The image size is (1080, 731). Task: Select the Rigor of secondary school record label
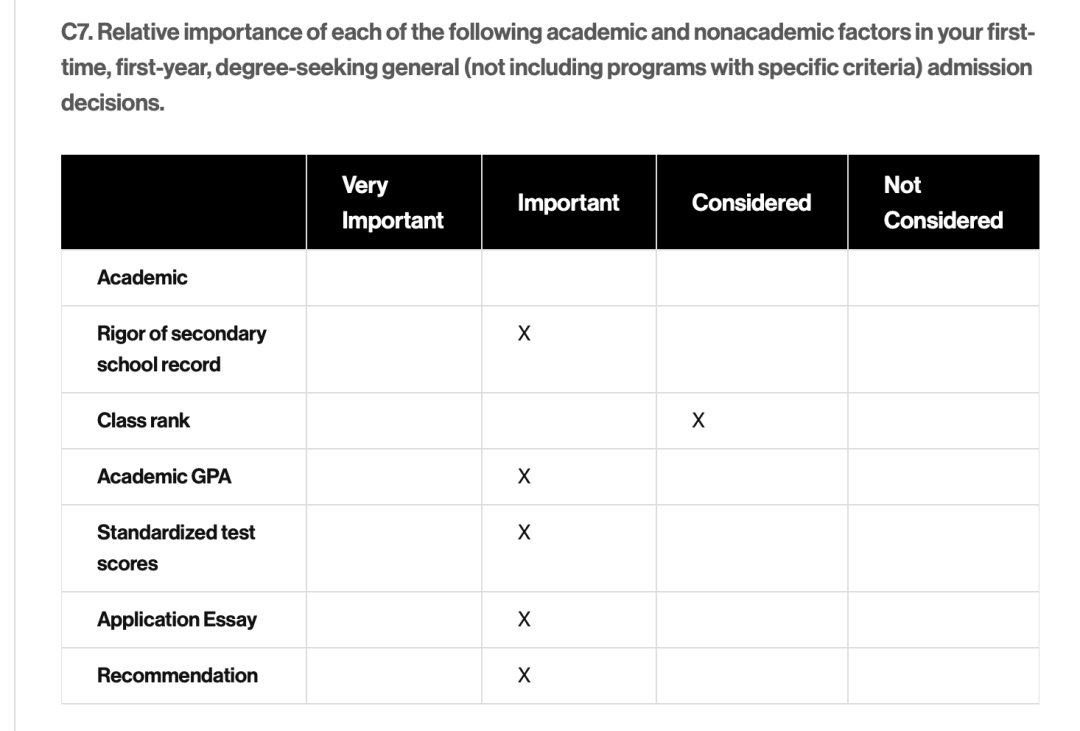tap(181, 348)
